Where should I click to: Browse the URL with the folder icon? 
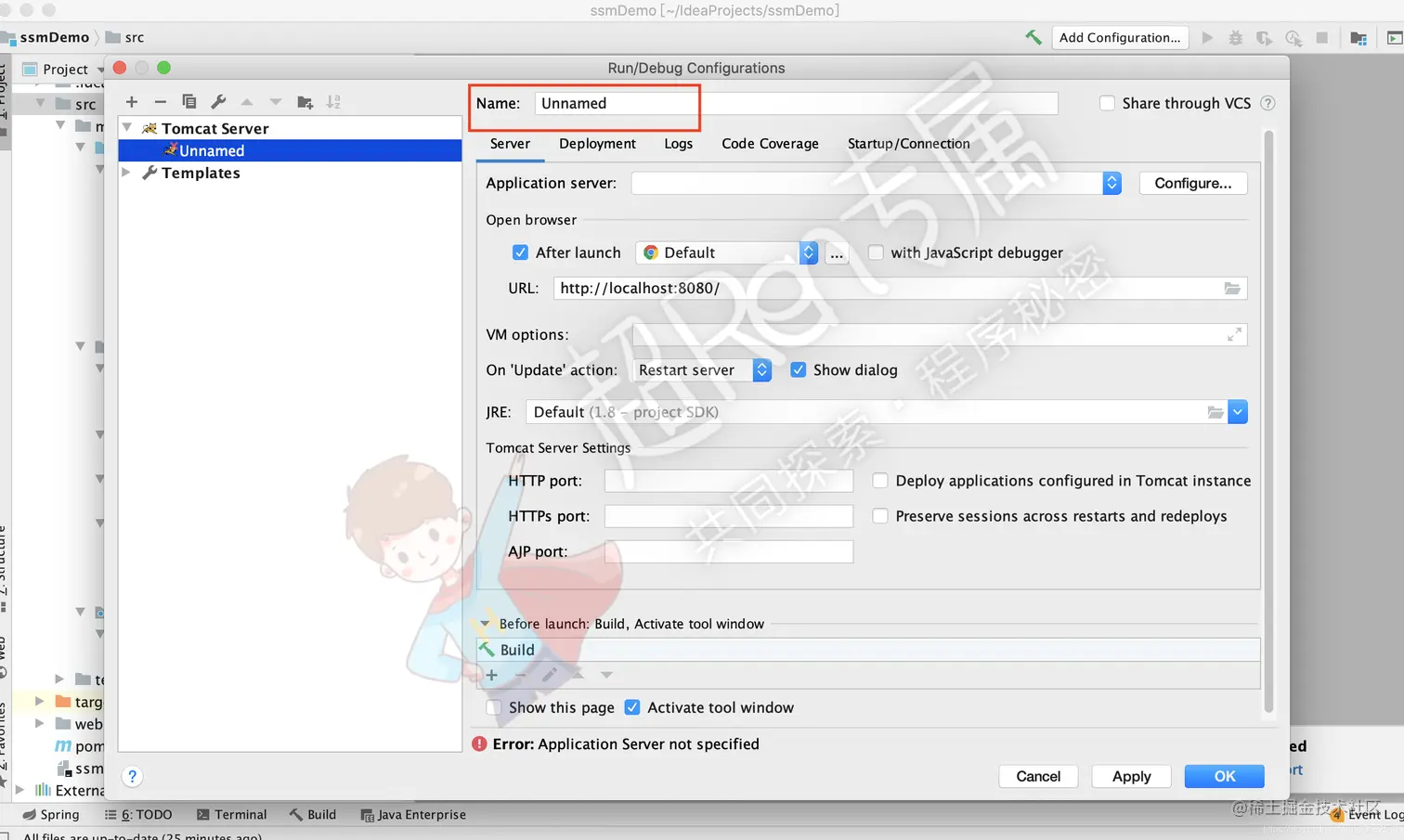(x=1232, y=289)
